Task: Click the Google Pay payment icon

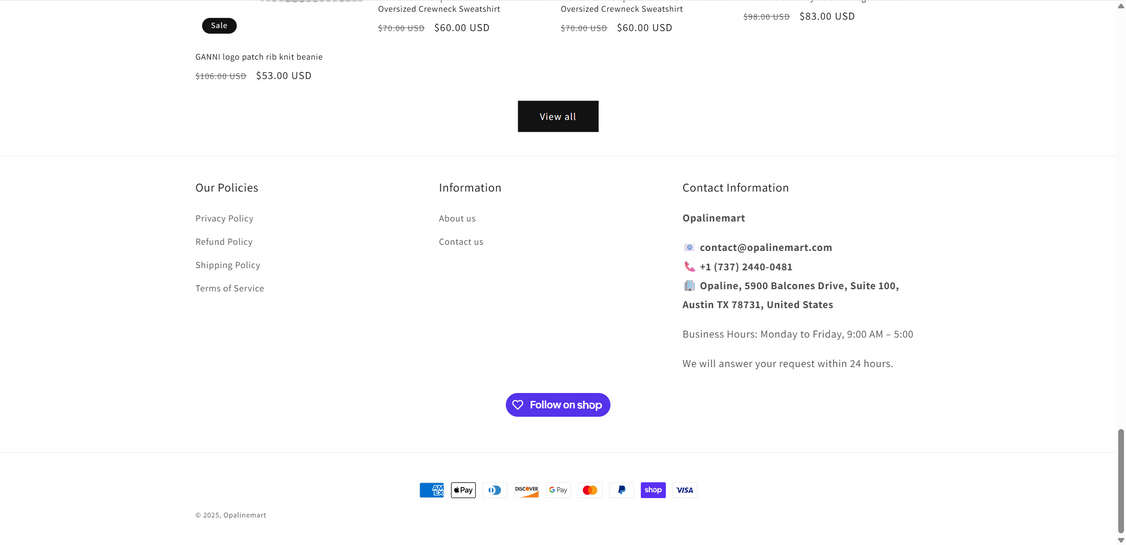Action: [x=558, y=490]
